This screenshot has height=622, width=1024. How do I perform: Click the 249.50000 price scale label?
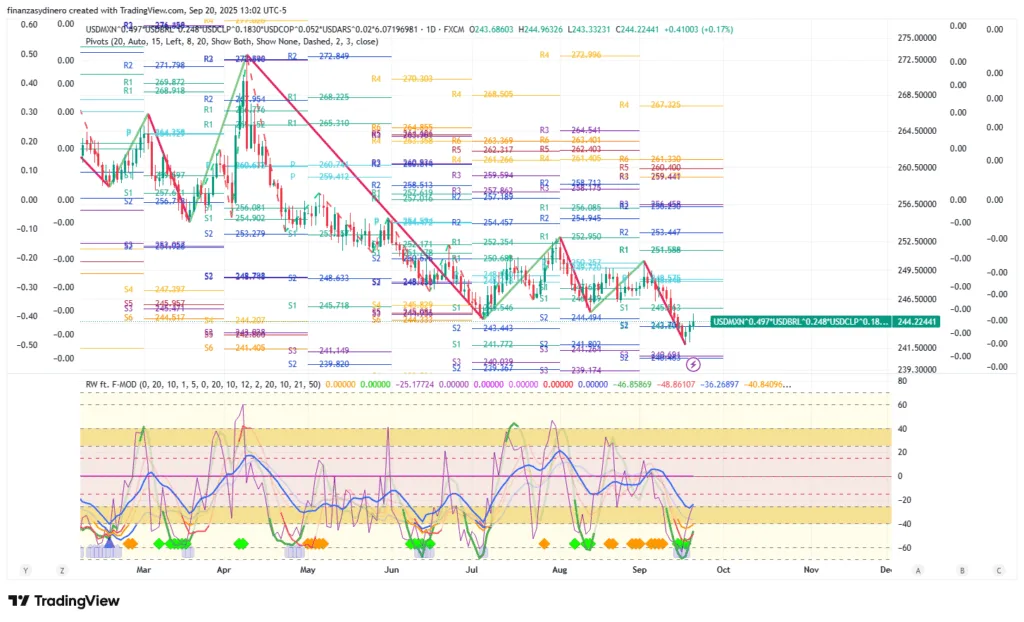point(917,270)
